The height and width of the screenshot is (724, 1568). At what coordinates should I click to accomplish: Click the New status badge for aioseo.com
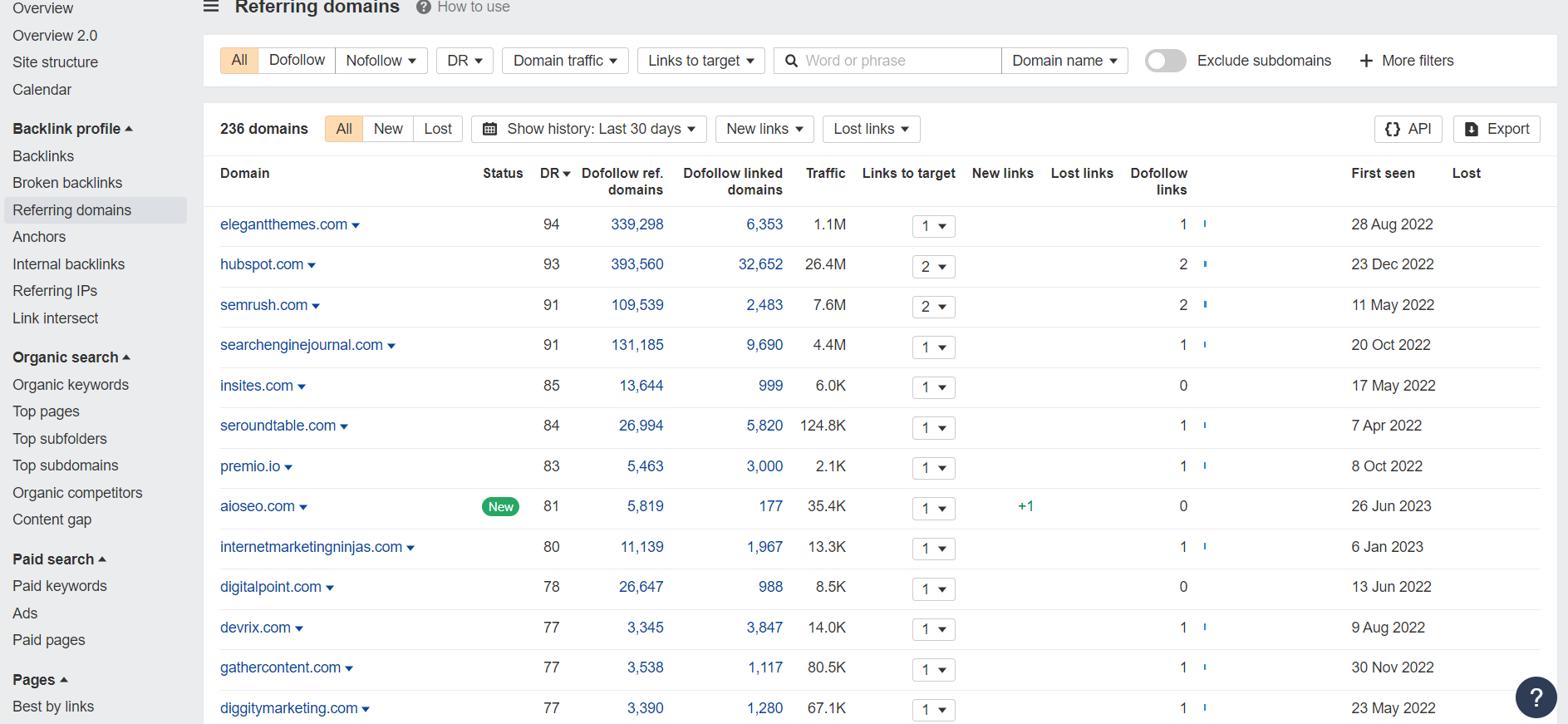(x=500, y=507)
